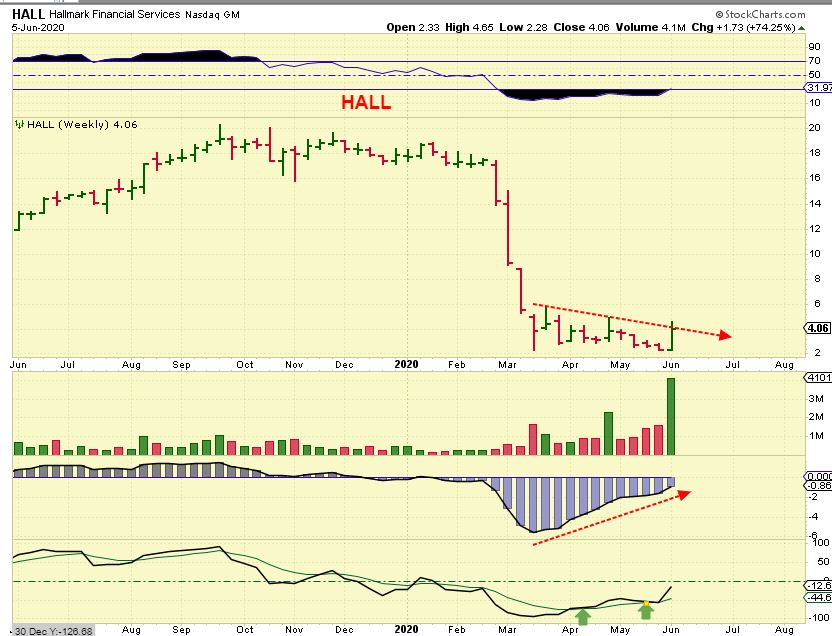The height and width of the screenshot is (636, 832).
Task: Click the 4101 volume value tag
Action: [x=818, y=378]
